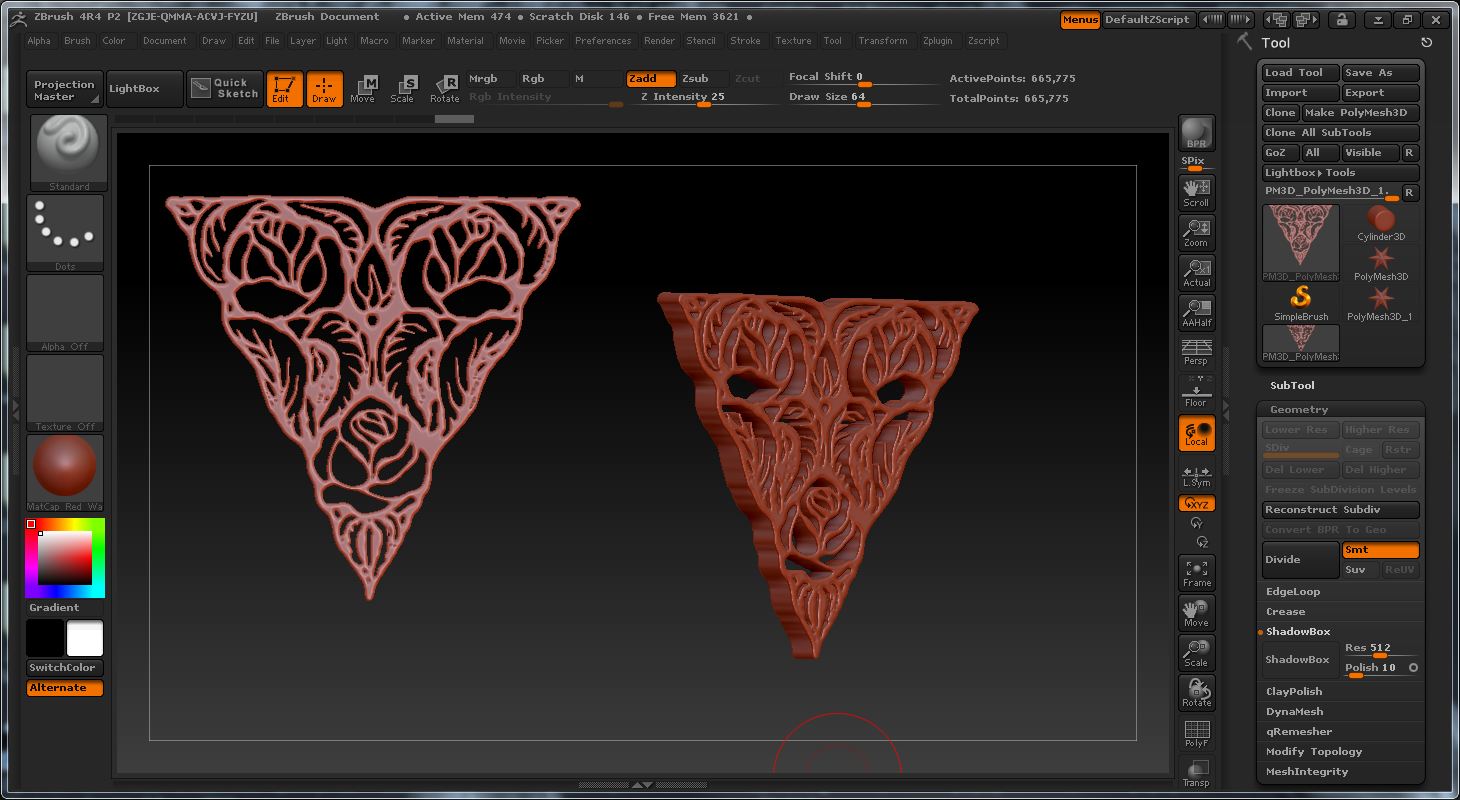This screenshot has height=800, width=1460.
Task: Select the Move transform tool
Action: [x=363, y=89]
